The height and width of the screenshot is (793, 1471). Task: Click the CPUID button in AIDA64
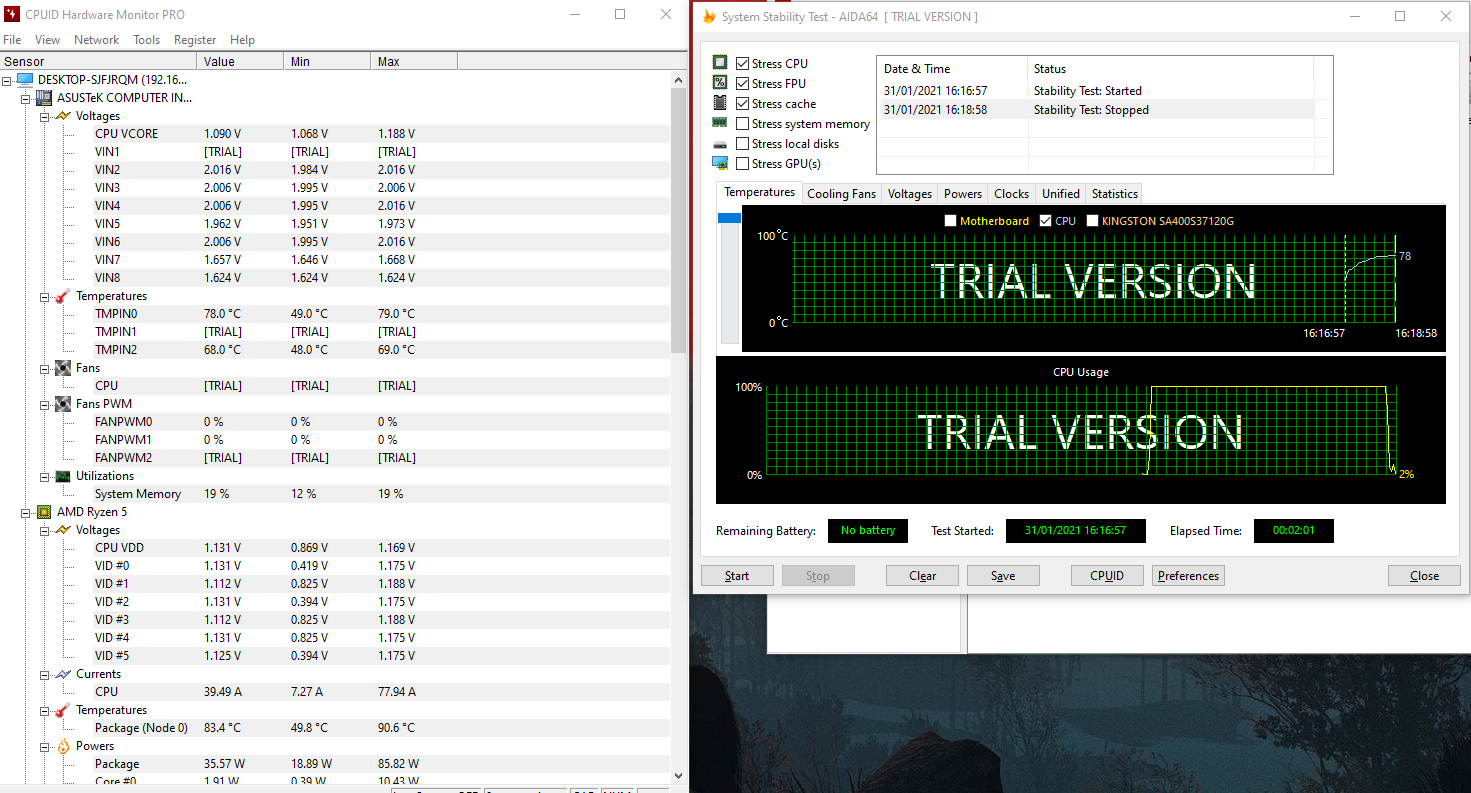click(x=1107, y=576)
